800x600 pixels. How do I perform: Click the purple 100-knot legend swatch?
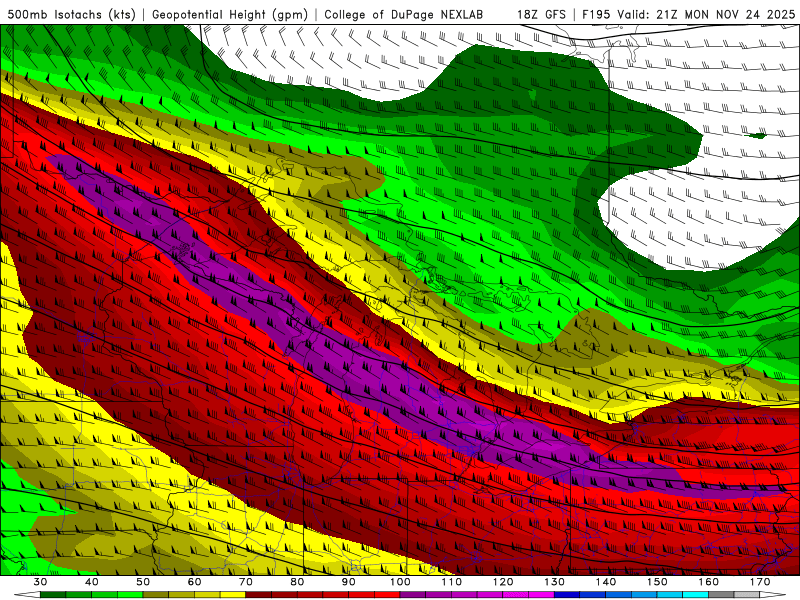pyautogui.click(x=413, y=595)
